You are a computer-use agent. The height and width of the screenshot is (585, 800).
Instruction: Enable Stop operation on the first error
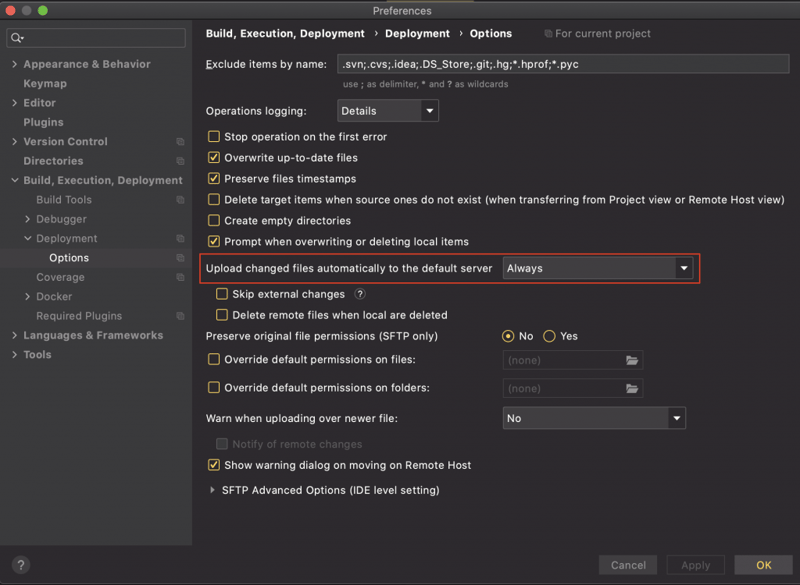214,137
